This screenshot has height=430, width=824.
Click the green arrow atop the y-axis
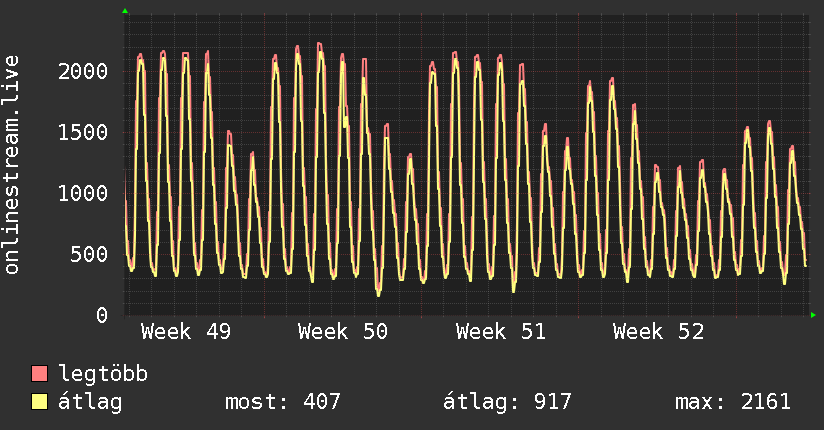pos(125,11)
